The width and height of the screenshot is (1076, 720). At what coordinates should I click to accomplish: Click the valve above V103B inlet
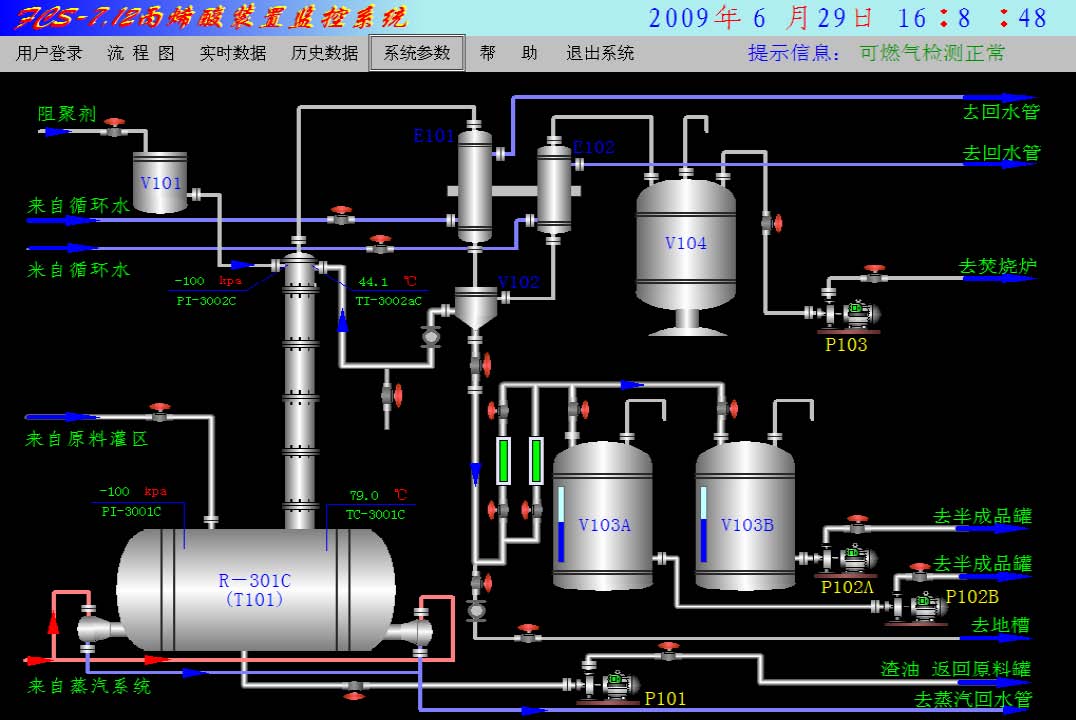point(727,409)
